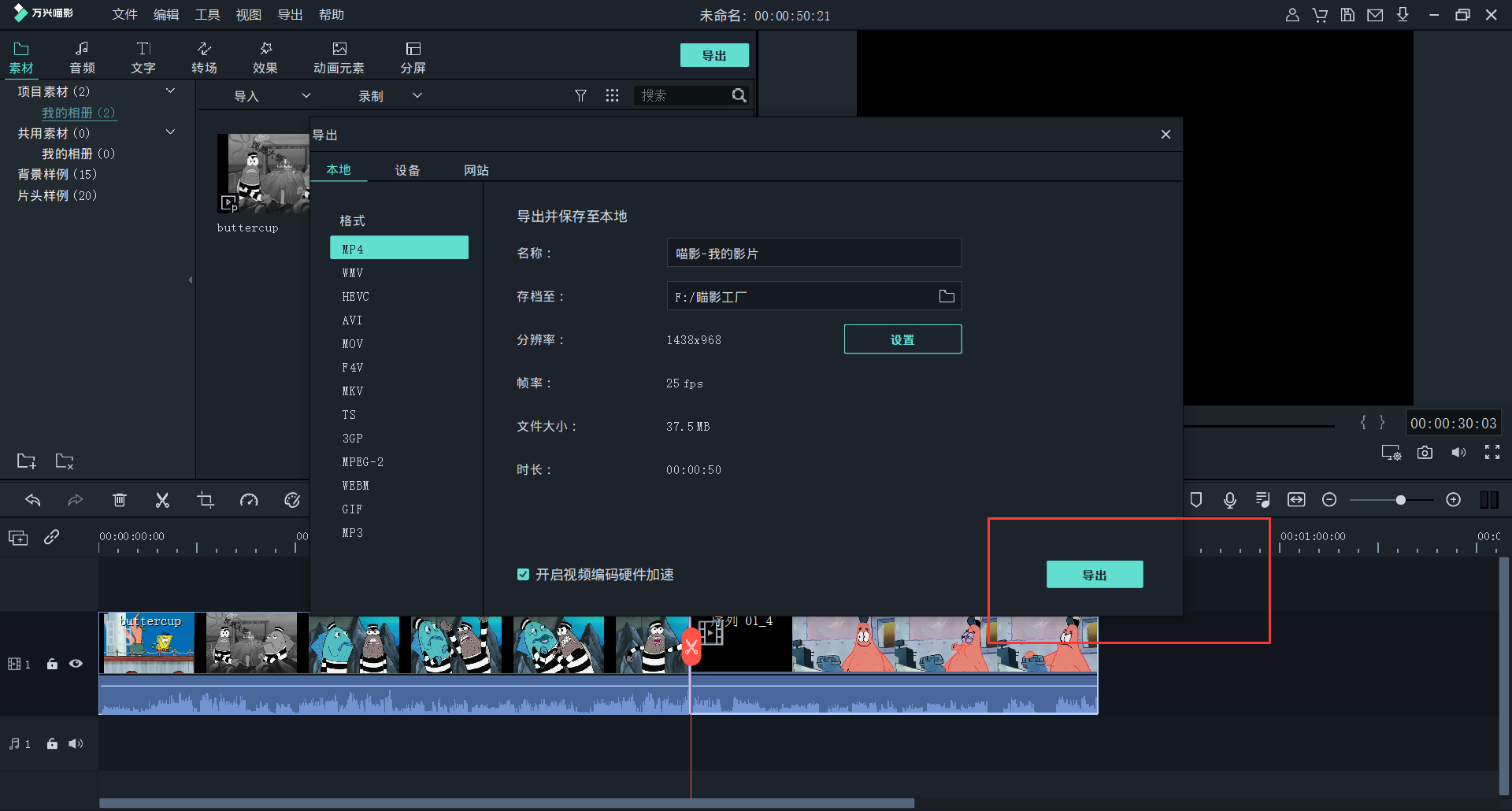The height and width of the screenshot is (811, 1512).
Task: Open the 工具 menu
Action: (207, 15)
